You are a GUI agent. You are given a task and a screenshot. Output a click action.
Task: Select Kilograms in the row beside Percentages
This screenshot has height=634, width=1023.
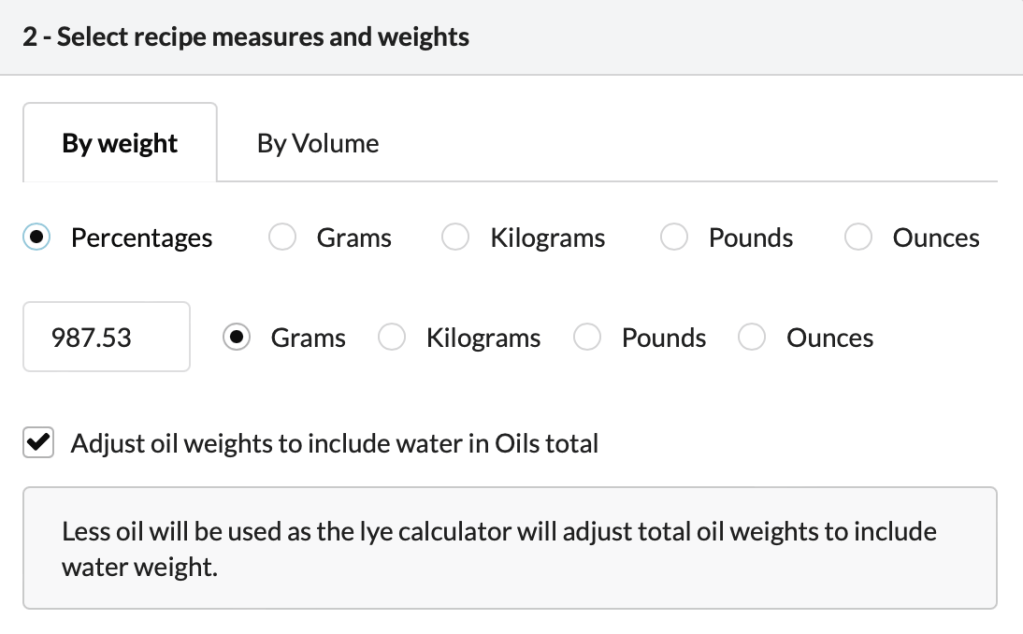[x=457, y=239]
